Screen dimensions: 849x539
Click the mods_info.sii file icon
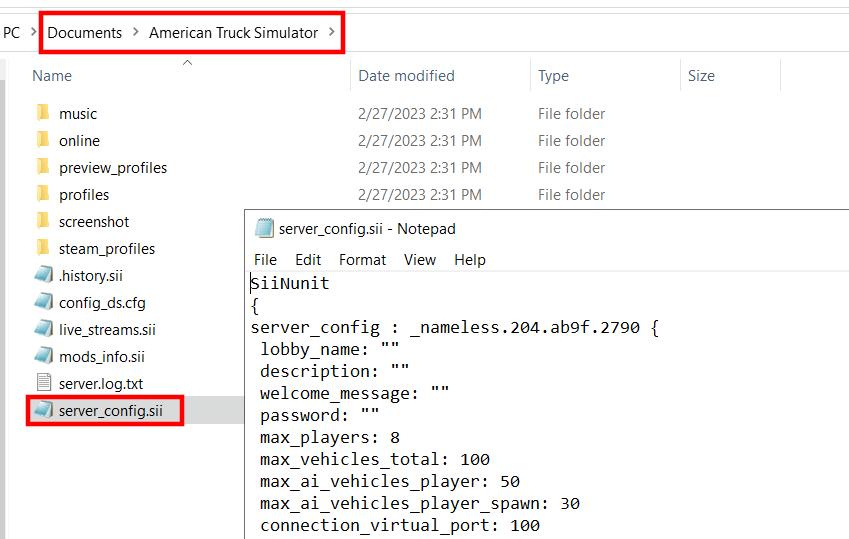44,356
